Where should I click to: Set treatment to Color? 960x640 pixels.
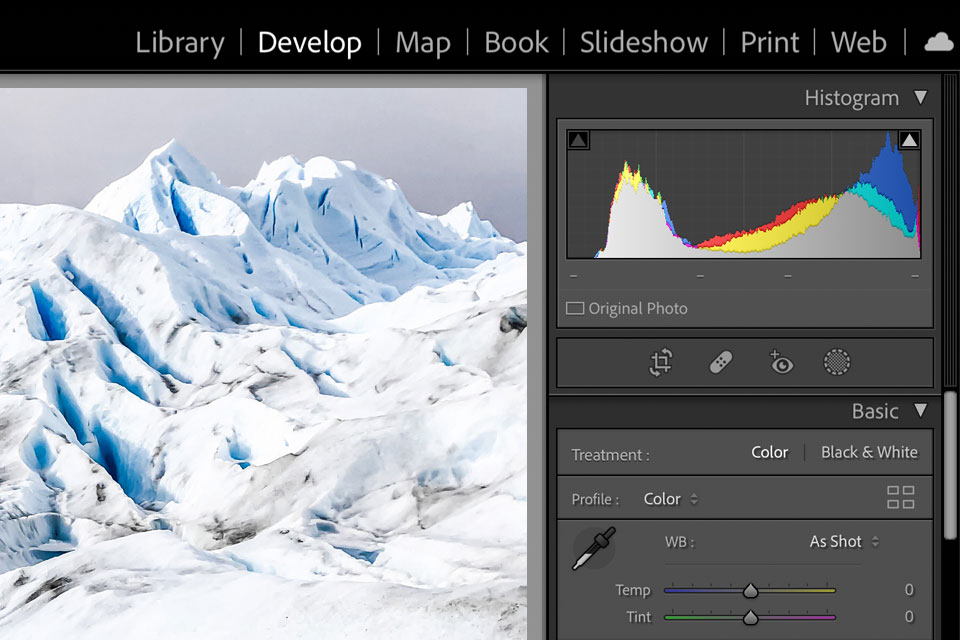[x=770, y=452]
